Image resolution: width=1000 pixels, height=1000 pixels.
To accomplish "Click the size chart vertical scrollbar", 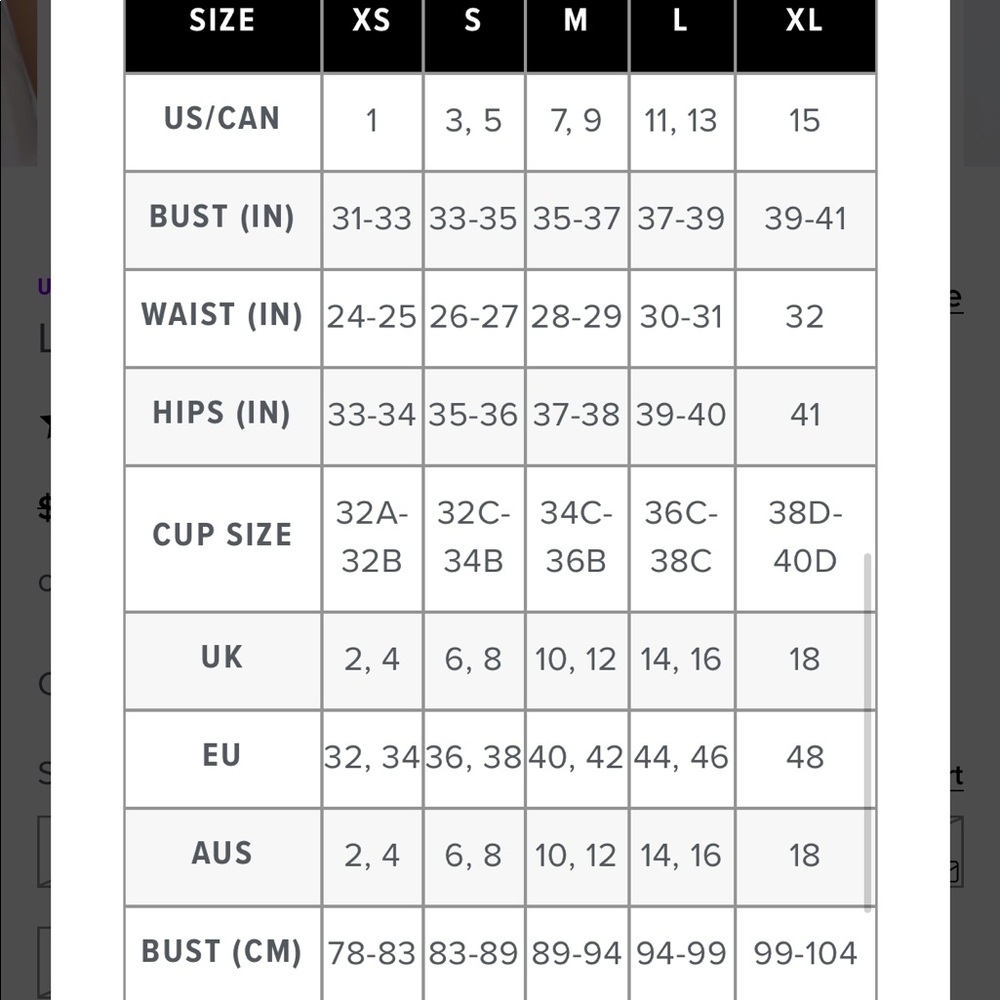I will 867,732.
